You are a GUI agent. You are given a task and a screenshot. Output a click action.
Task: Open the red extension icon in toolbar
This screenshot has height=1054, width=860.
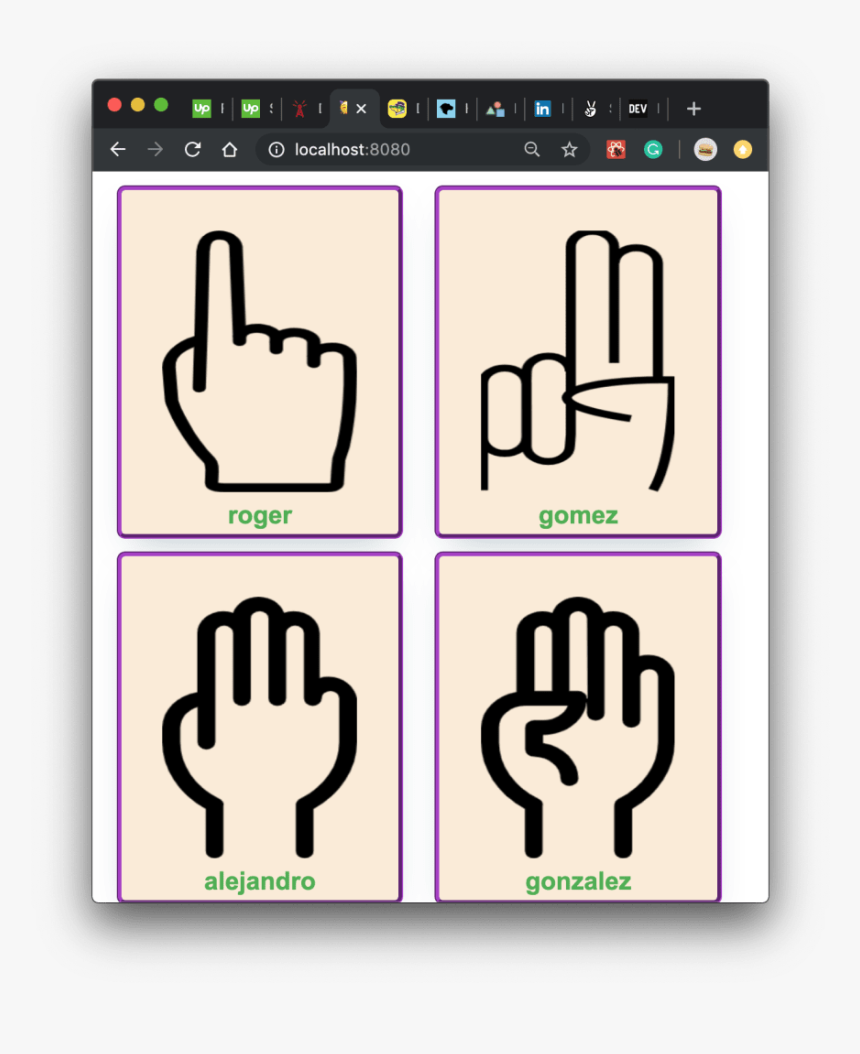tap(616, 150)
